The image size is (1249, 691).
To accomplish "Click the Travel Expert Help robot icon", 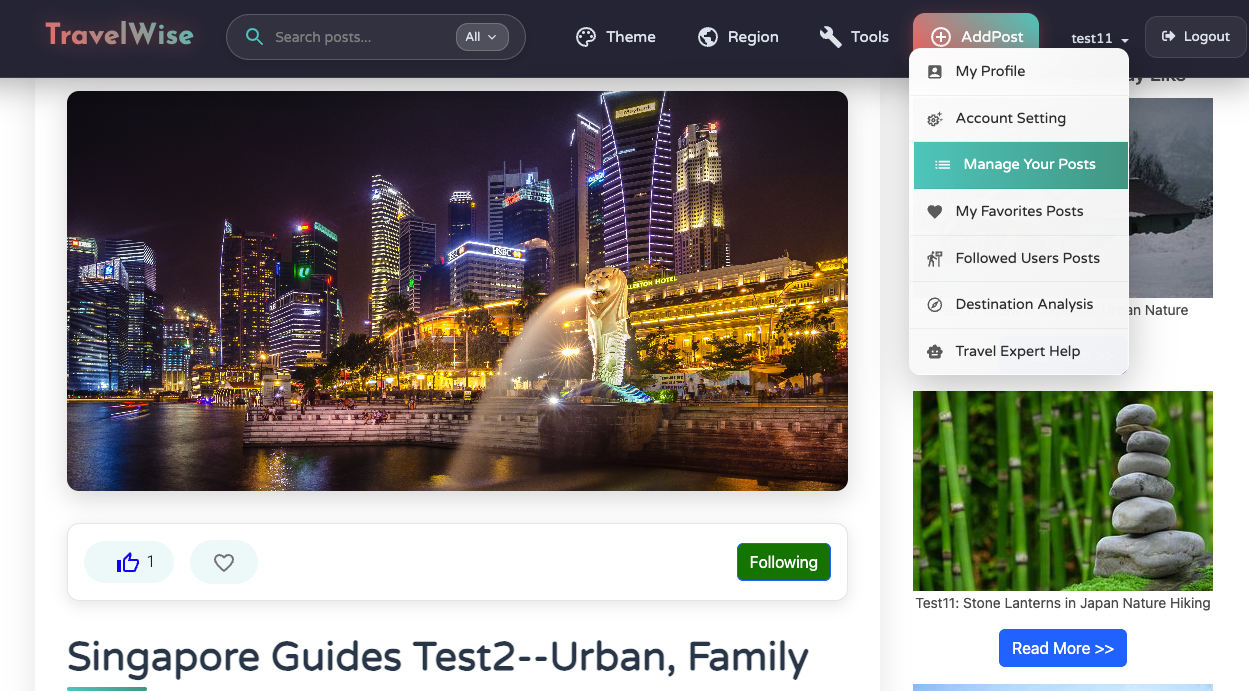I will coord(935,352).
